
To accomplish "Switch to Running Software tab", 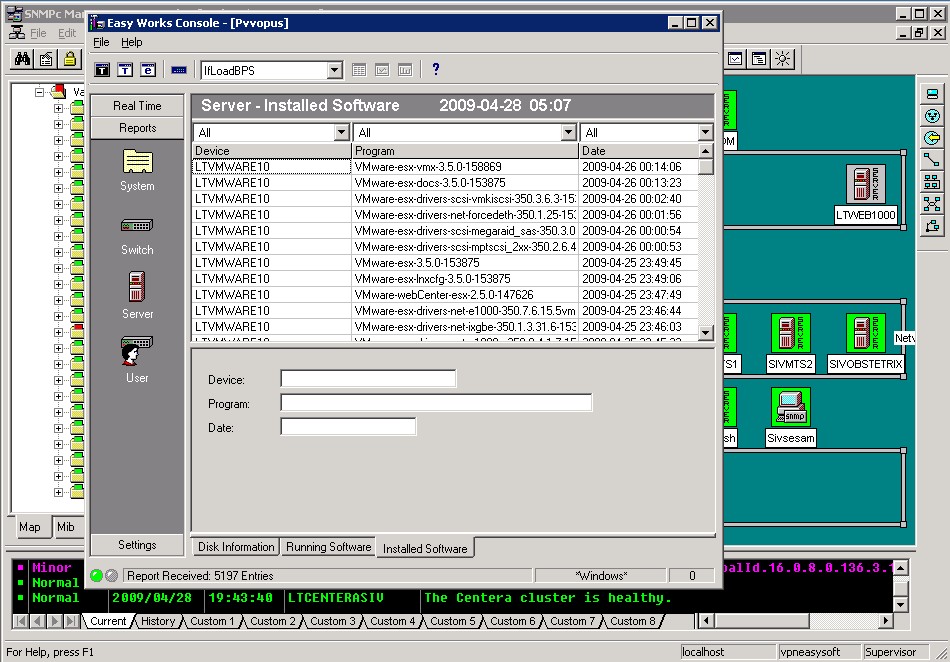I will click(x=328, y=547).
